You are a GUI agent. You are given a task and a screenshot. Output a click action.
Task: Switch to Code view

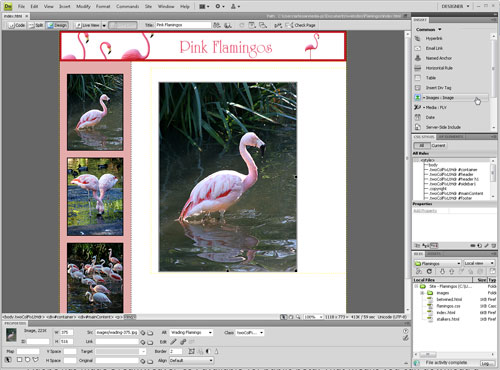click(17, 25)
